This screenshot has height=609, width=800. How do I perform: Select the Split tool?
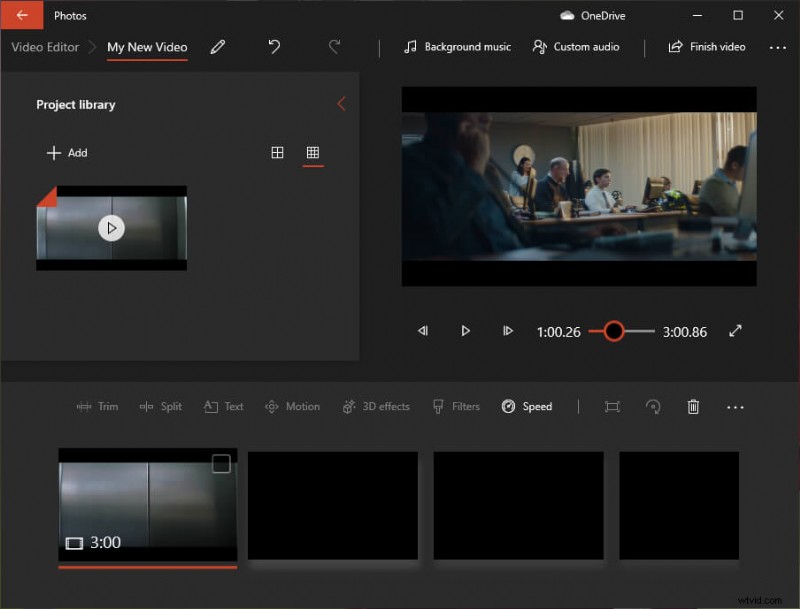click(161, 406)
